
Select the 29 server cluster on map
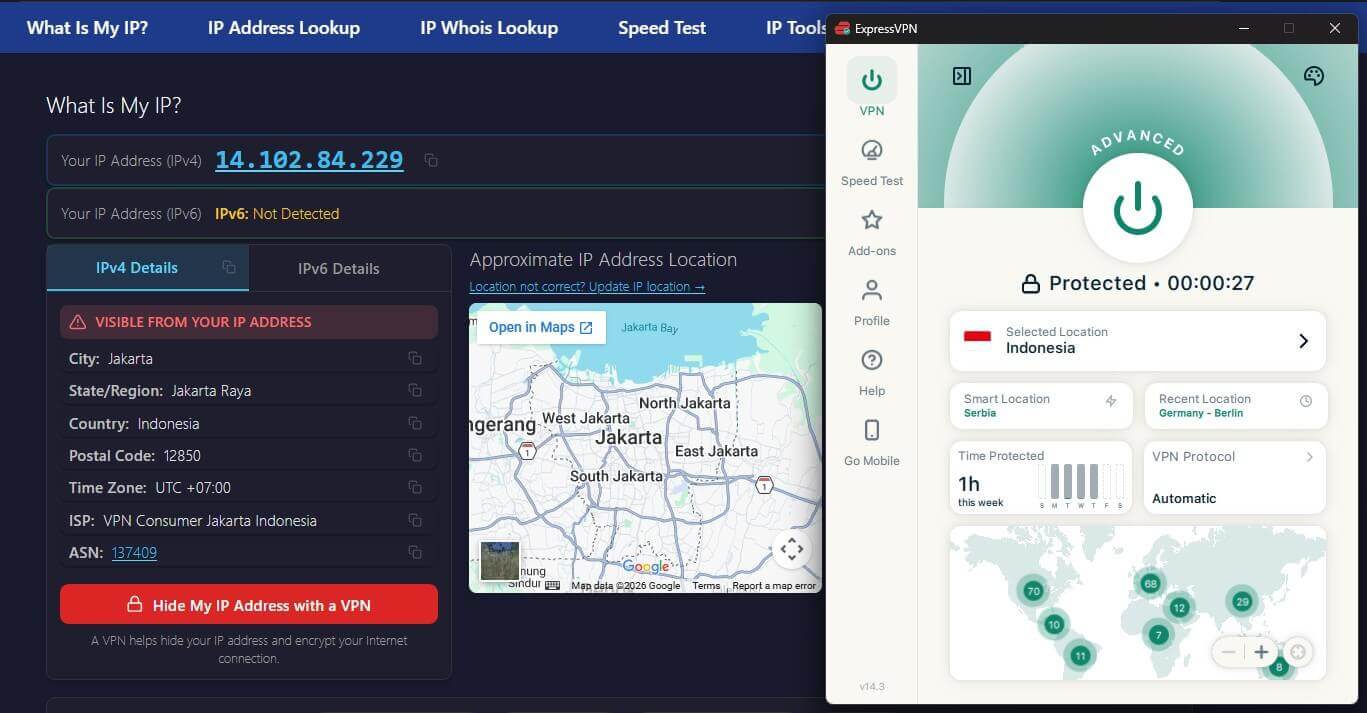pos(1242,602)
